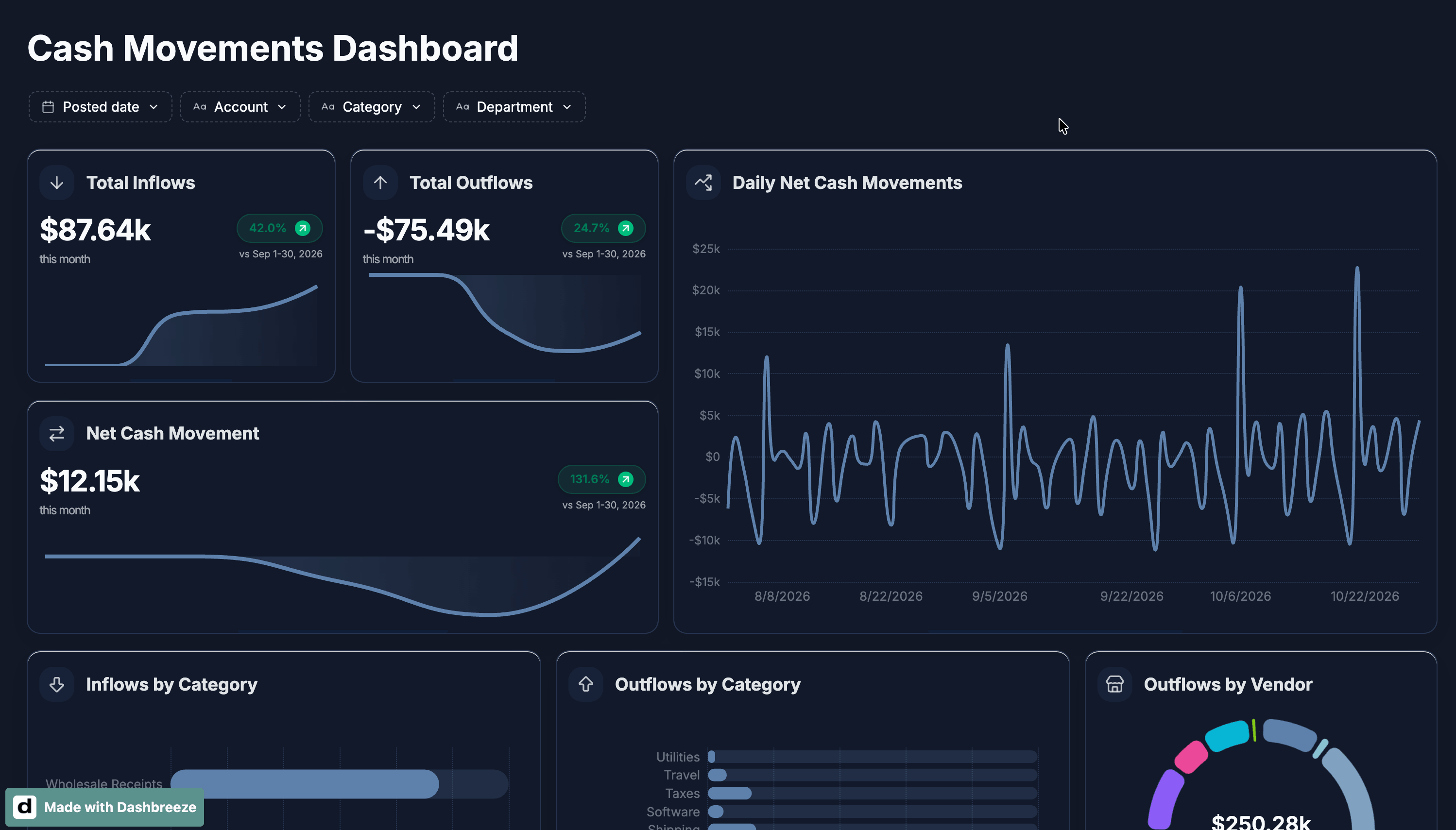This screenshot has height=830, width=1456.
Task: Click the Daily Net Cash Movements trend icon
Action: (703, 183)
